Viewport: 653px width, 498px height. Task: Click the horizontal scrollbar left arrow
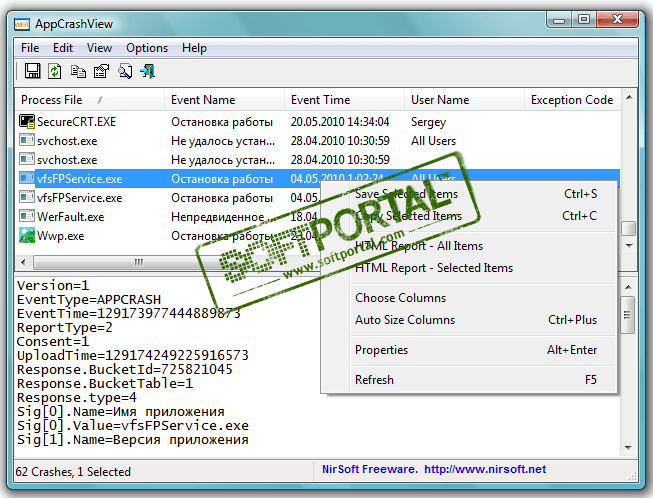point(23,262)
